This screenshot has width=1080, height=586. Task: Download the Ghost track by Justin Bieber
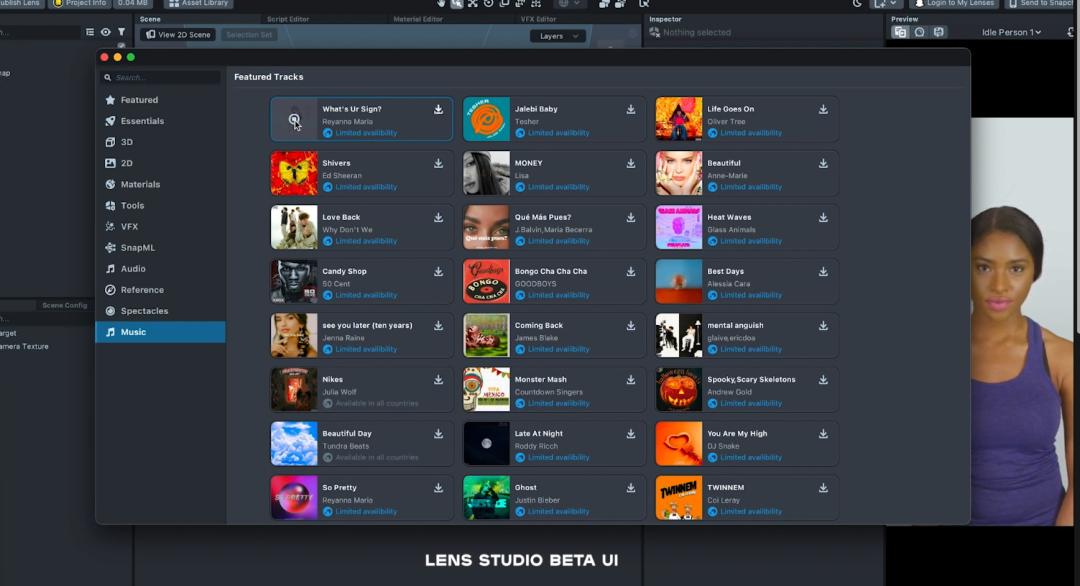630,488
